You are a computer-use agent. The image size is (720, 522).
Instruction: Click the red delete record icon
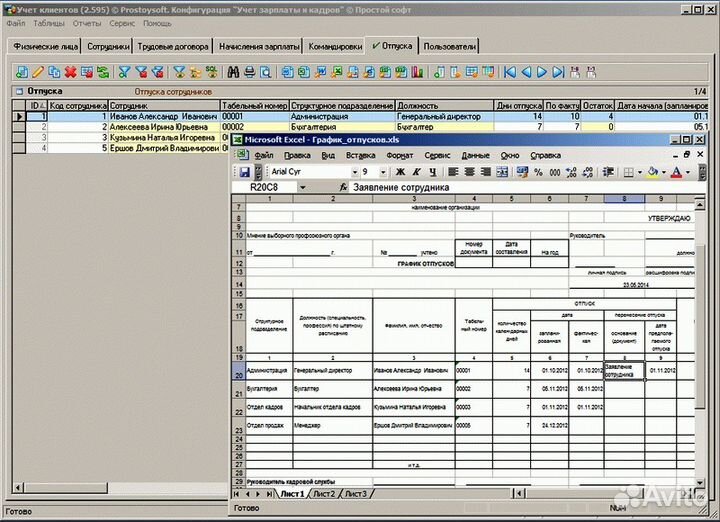[x=71, y=72]
